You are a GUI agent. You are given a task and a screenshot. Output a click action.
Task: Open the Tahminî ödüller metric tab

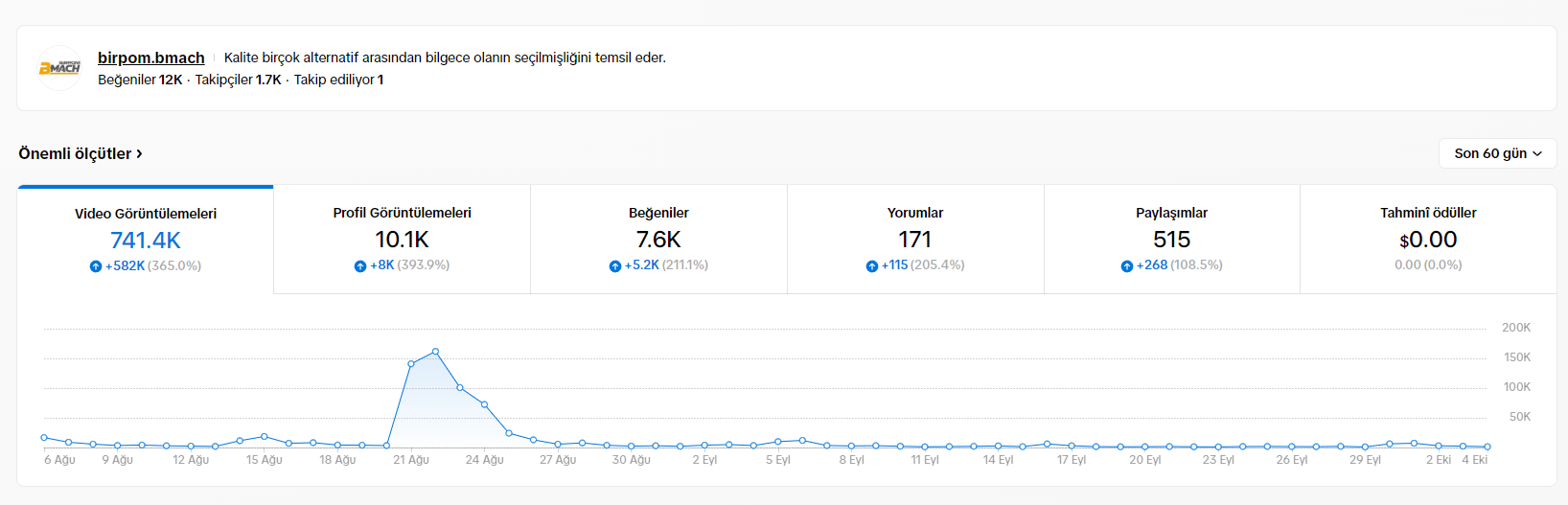tap(1428, 240)
